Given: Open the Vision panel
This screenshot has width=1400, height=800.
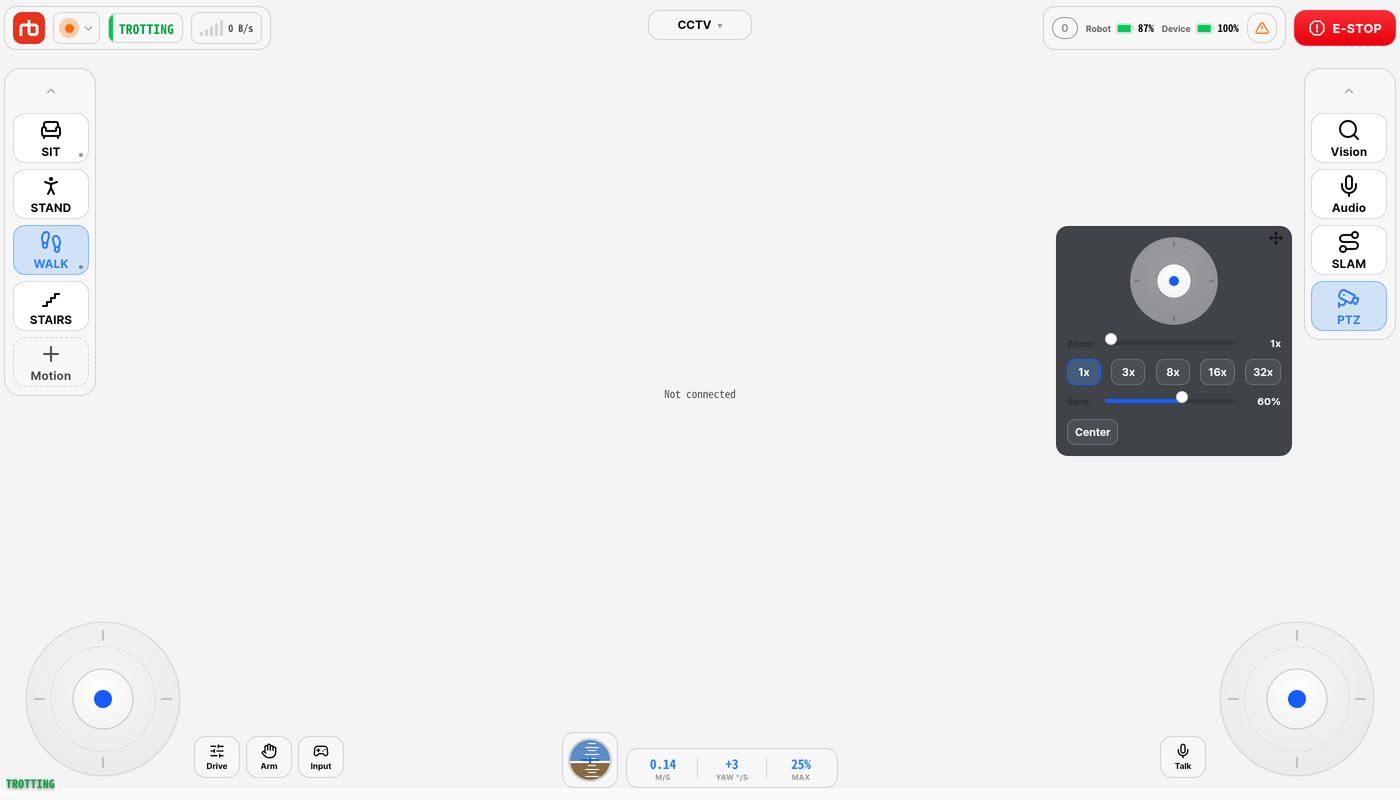Looking at the screenshot, I should click(1349, 138).
